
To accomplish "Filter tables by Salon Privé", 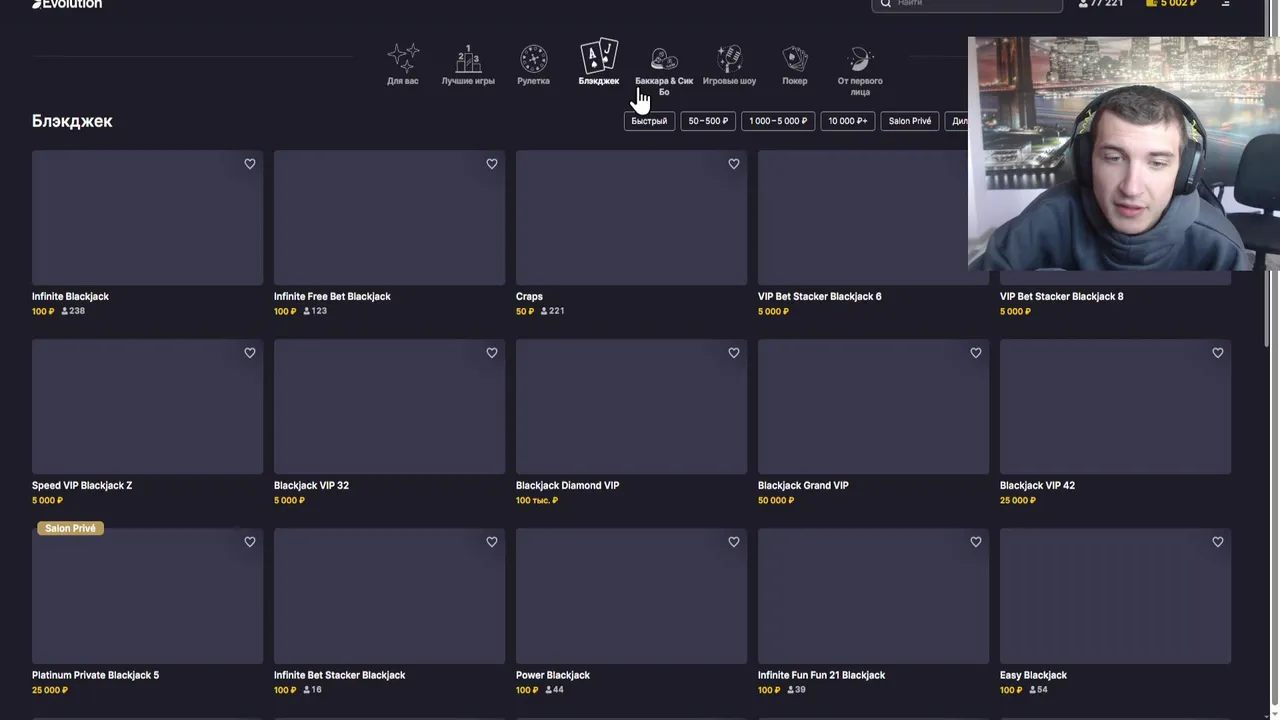I will pyautogui.click(x=910, y=121).
